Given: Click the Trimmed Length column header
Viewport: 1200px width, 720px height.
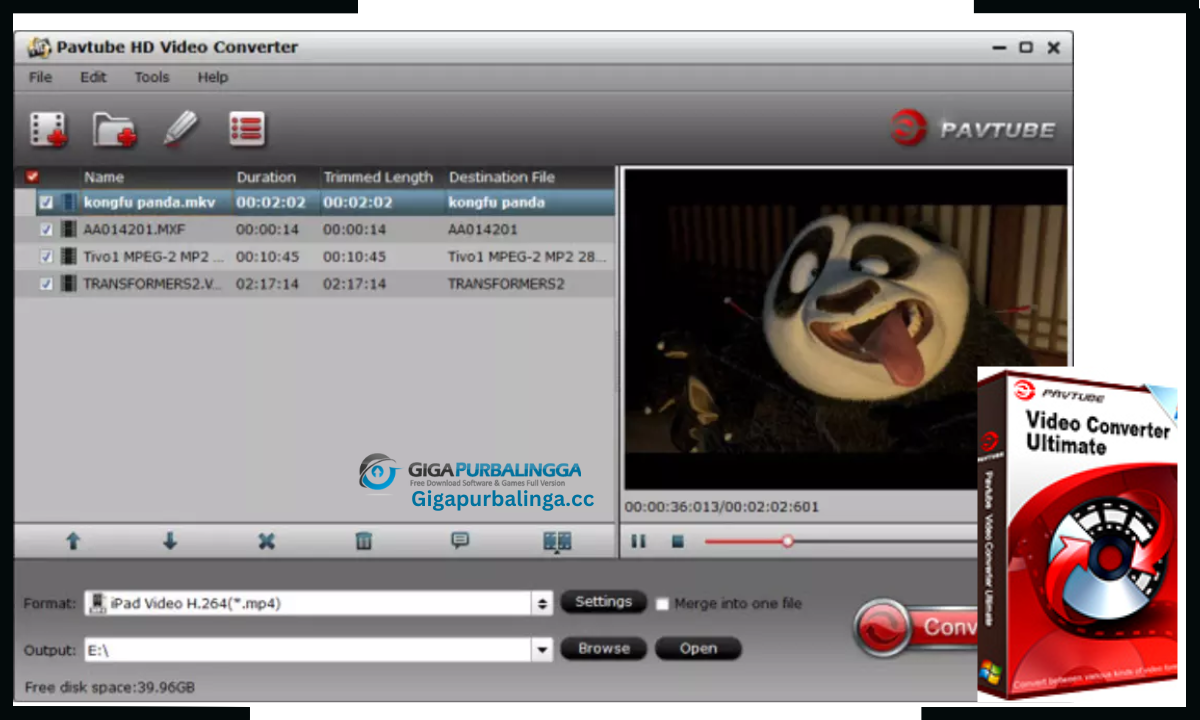Looking at the screenshot, I should coord(378,177).
